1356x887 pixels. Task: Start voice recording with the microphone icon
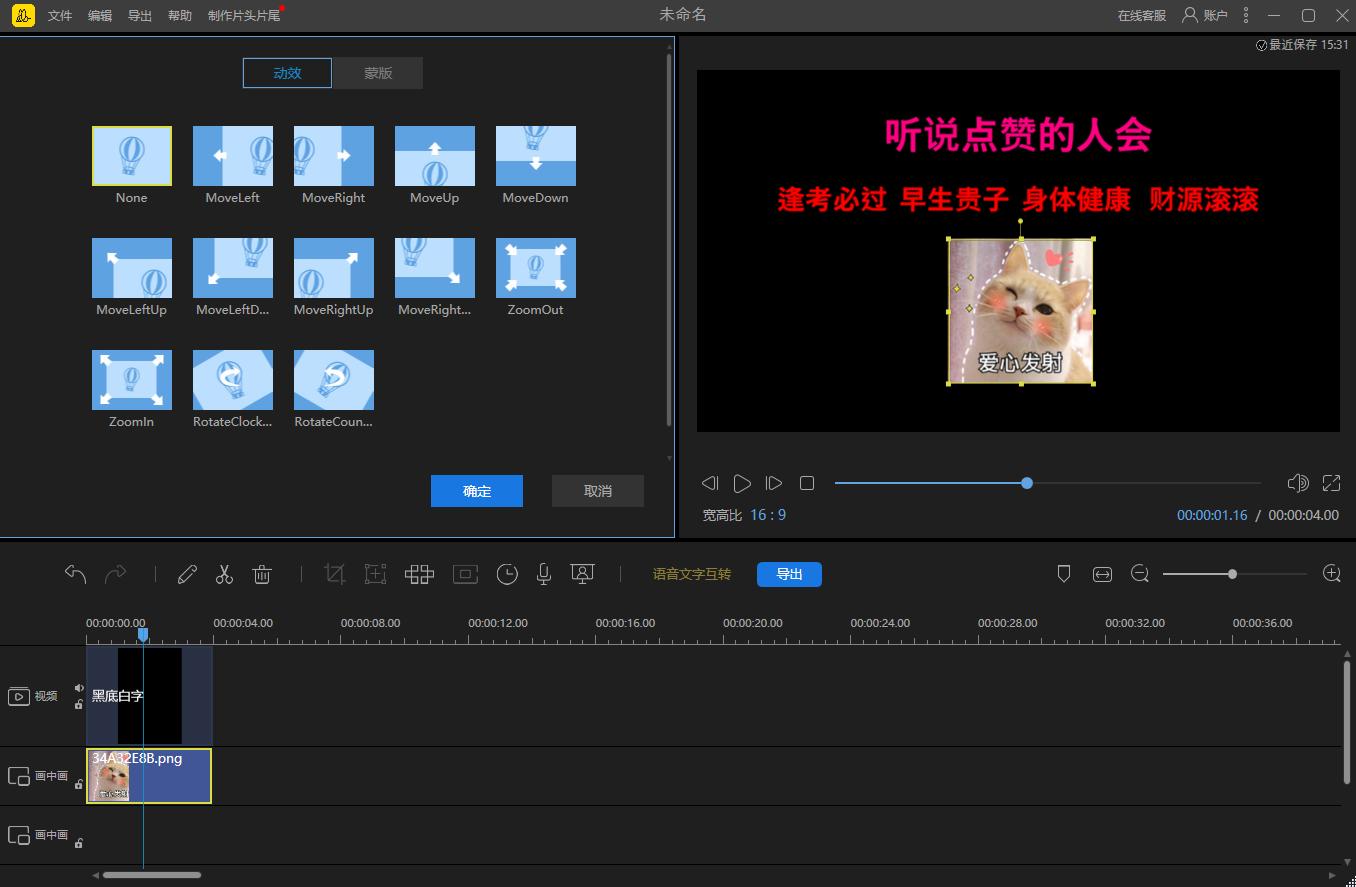[x=543, y=574]
